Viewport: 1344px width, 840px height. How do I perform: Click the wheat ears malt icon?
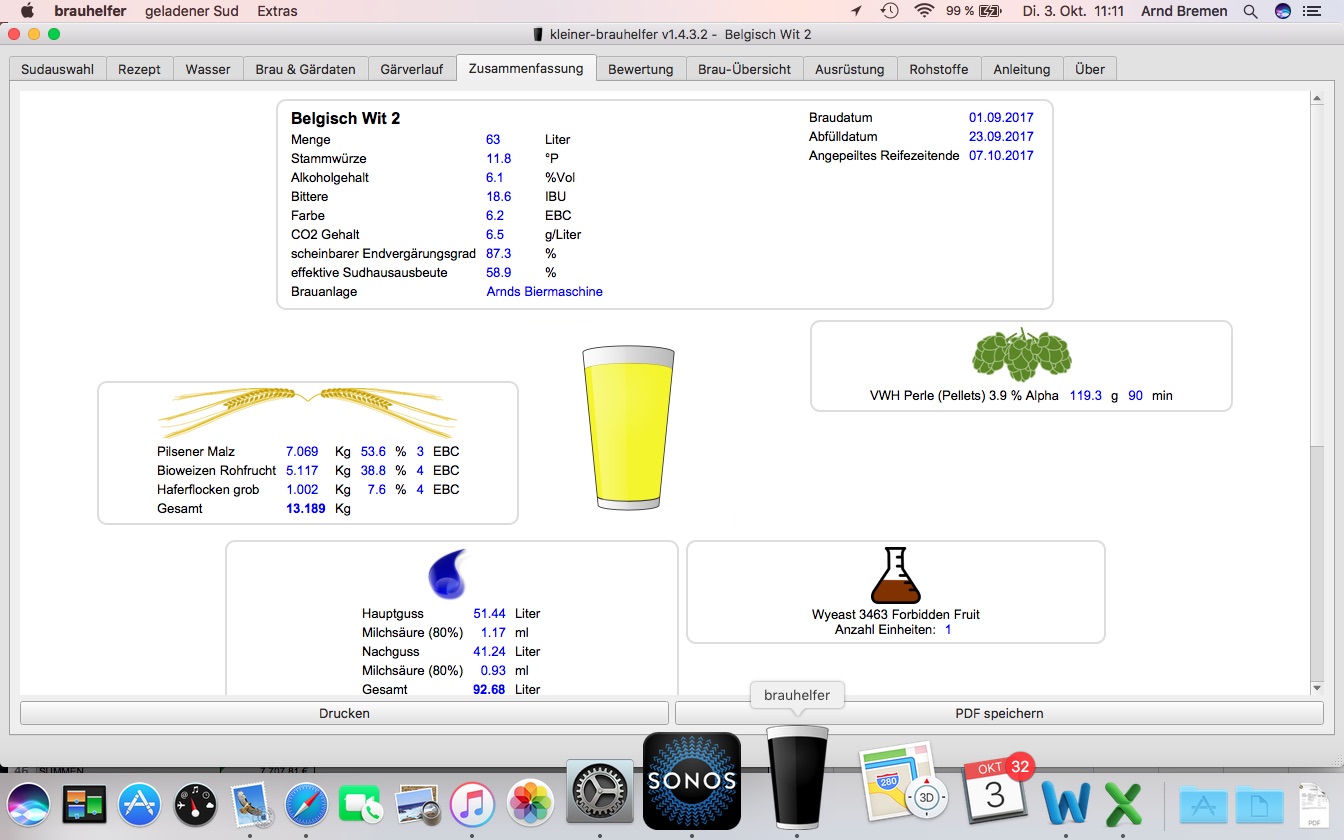pyautogui.click(x=308, y=407)
